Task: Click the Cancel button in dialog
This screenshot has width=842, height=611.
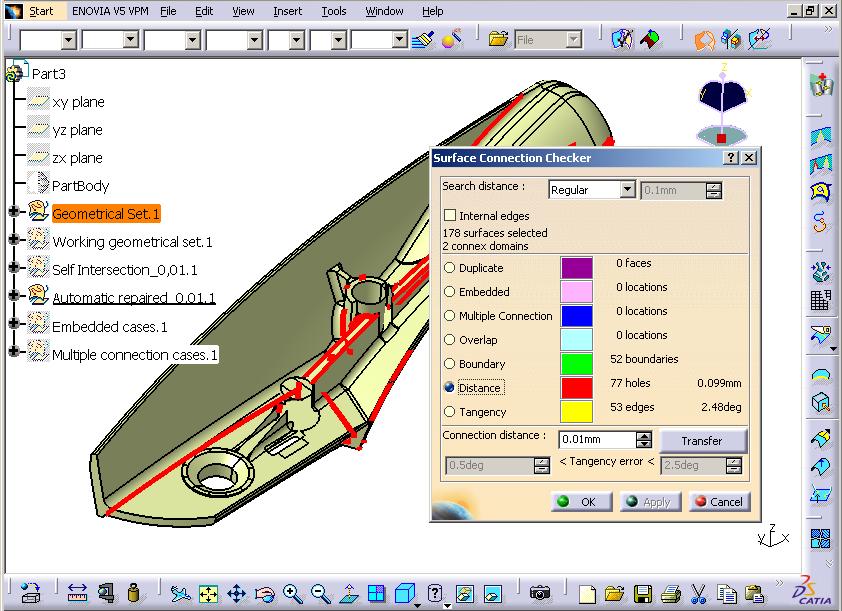Action: [720, 501]
